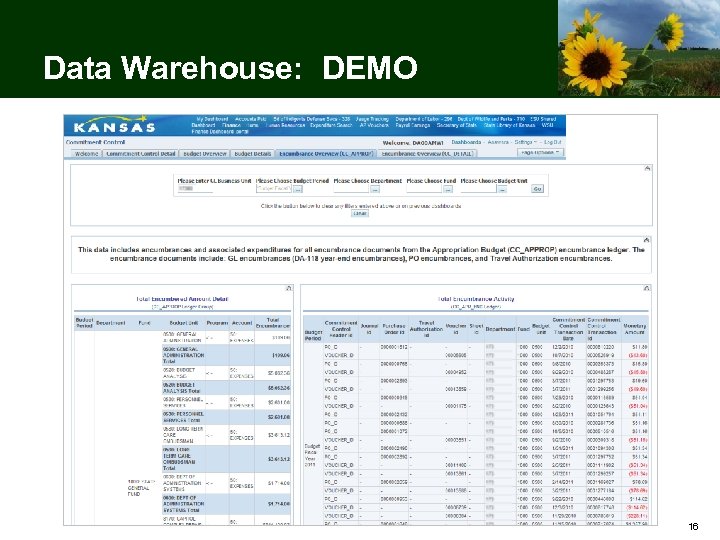Switch to the Budget Overview tab
The width and height of the screenshot is (720, 540).
pyautogui.click(x=205, y=154)
